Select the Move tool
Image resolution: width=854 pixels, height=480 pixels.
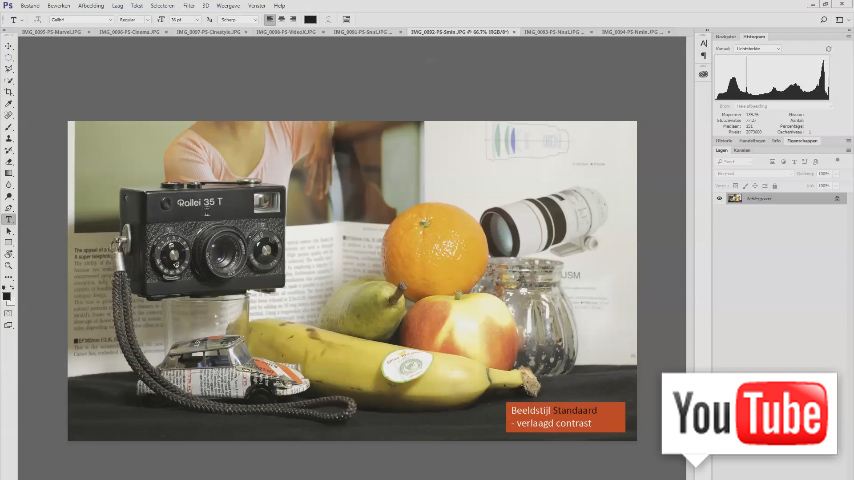[x=9, y=46]
